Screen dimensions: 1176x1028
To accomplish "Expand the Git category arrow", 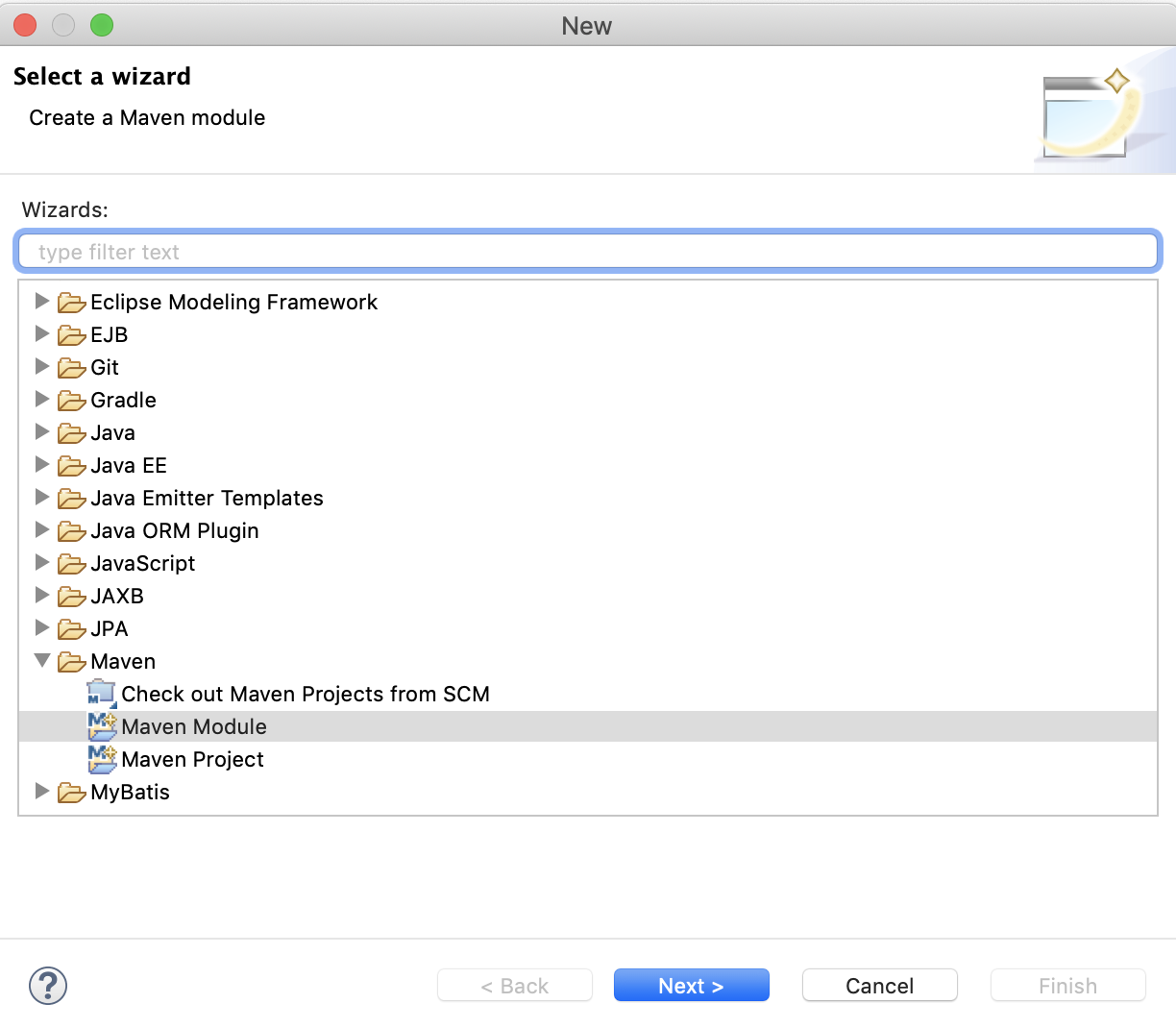I will [41, 367].
